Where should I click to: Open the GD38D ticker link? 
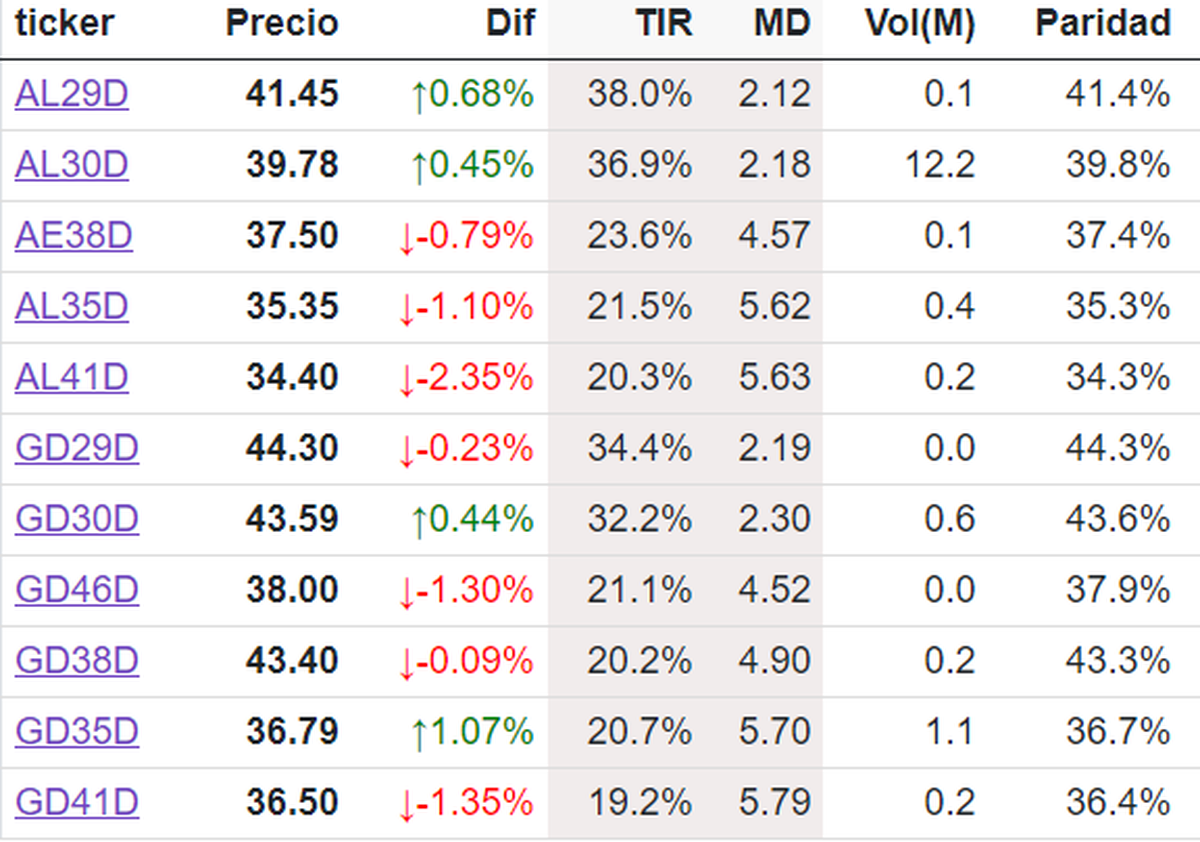point(77,662)
